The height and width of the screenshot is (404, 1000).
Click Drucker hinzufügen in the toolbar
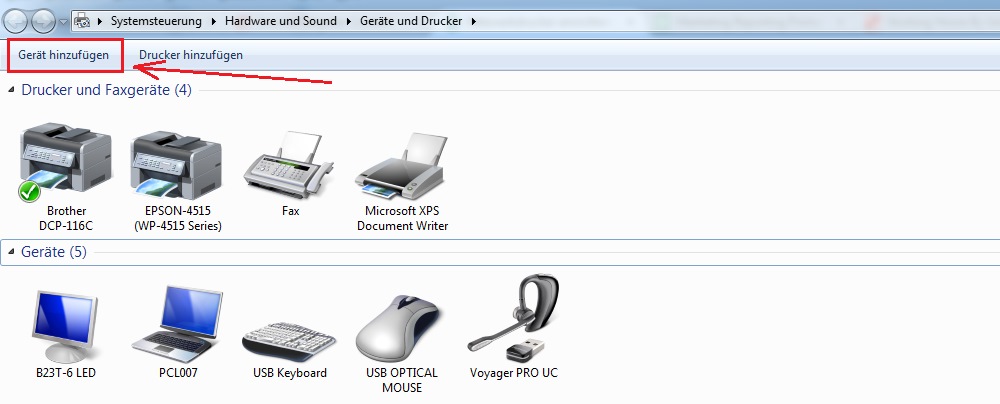point(191,55)
